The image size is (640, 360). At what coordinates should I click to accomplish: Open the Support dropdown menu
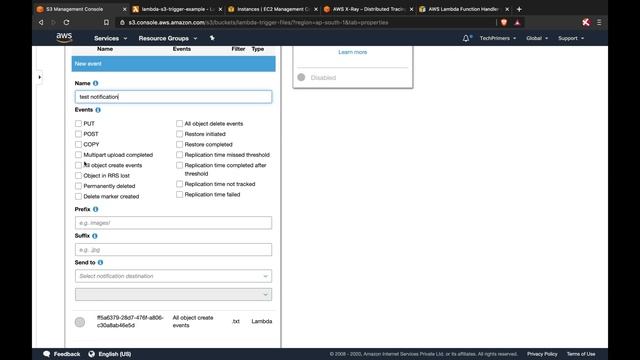click(571, 38)
